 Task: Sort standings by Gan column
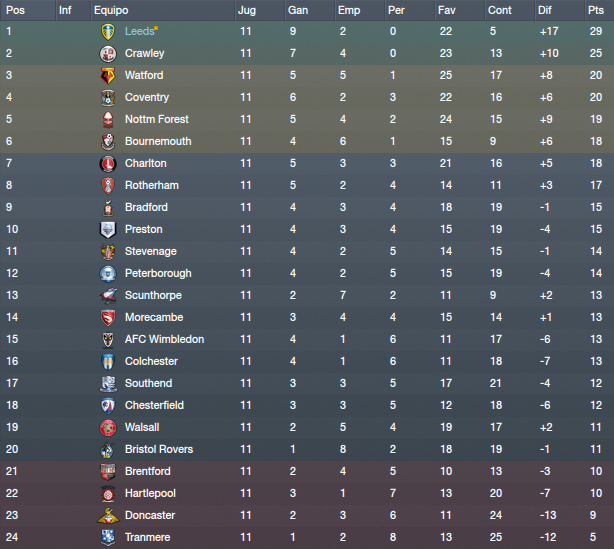298,10
